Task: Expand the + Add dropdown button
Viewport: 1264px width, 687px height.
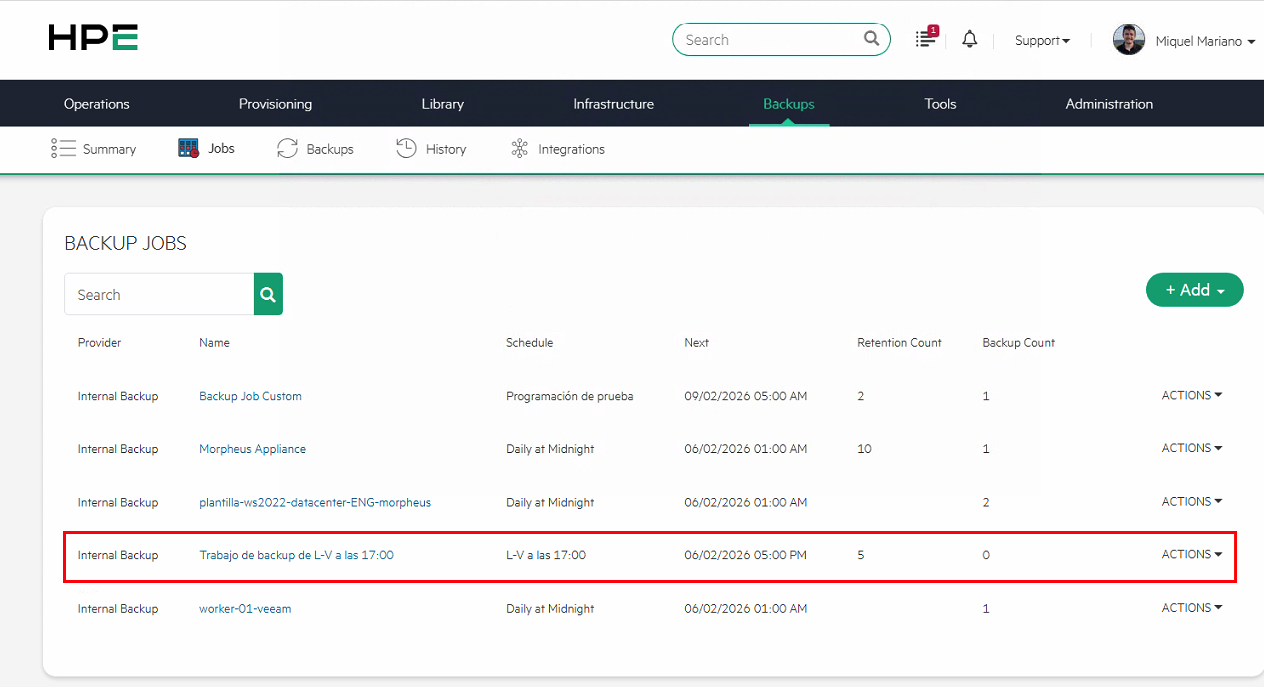Action: 1194,290
